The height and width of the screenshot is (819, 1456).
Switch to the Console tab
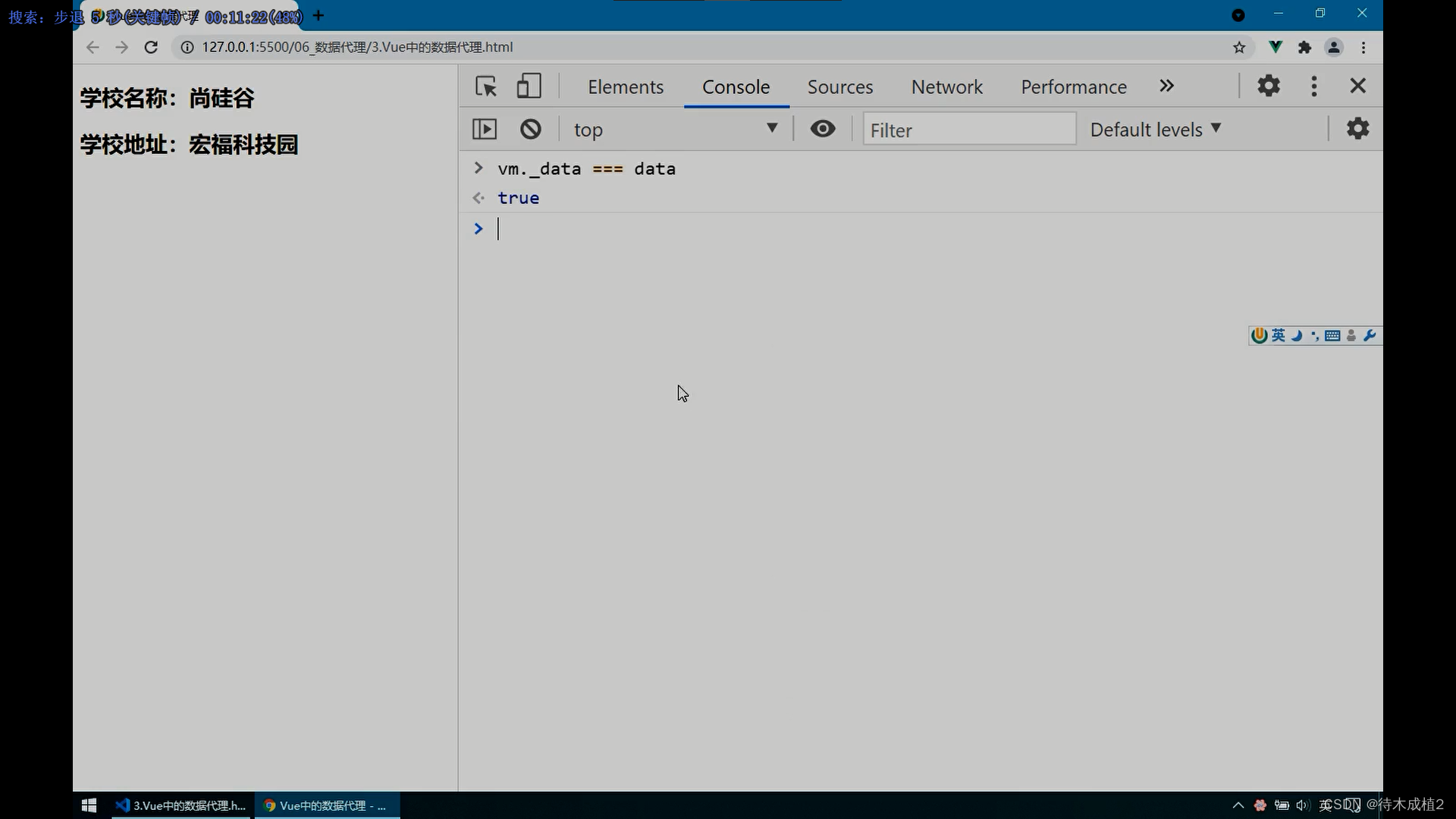[x=736, y=86]
